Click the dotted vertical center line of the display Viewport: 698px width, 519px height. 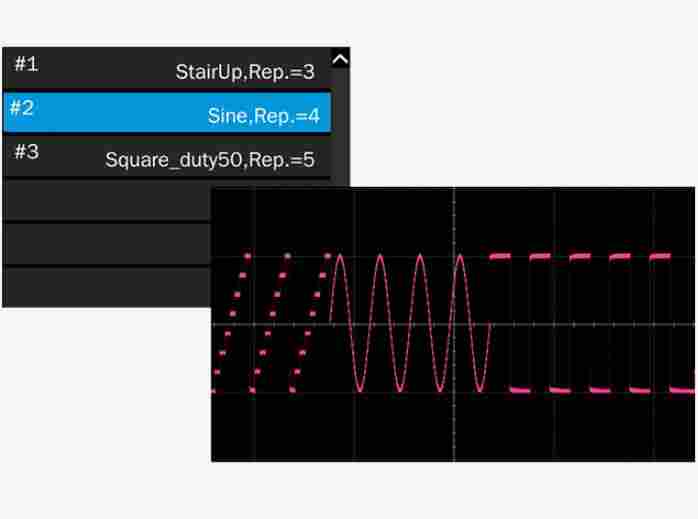(x=454, y=220)
